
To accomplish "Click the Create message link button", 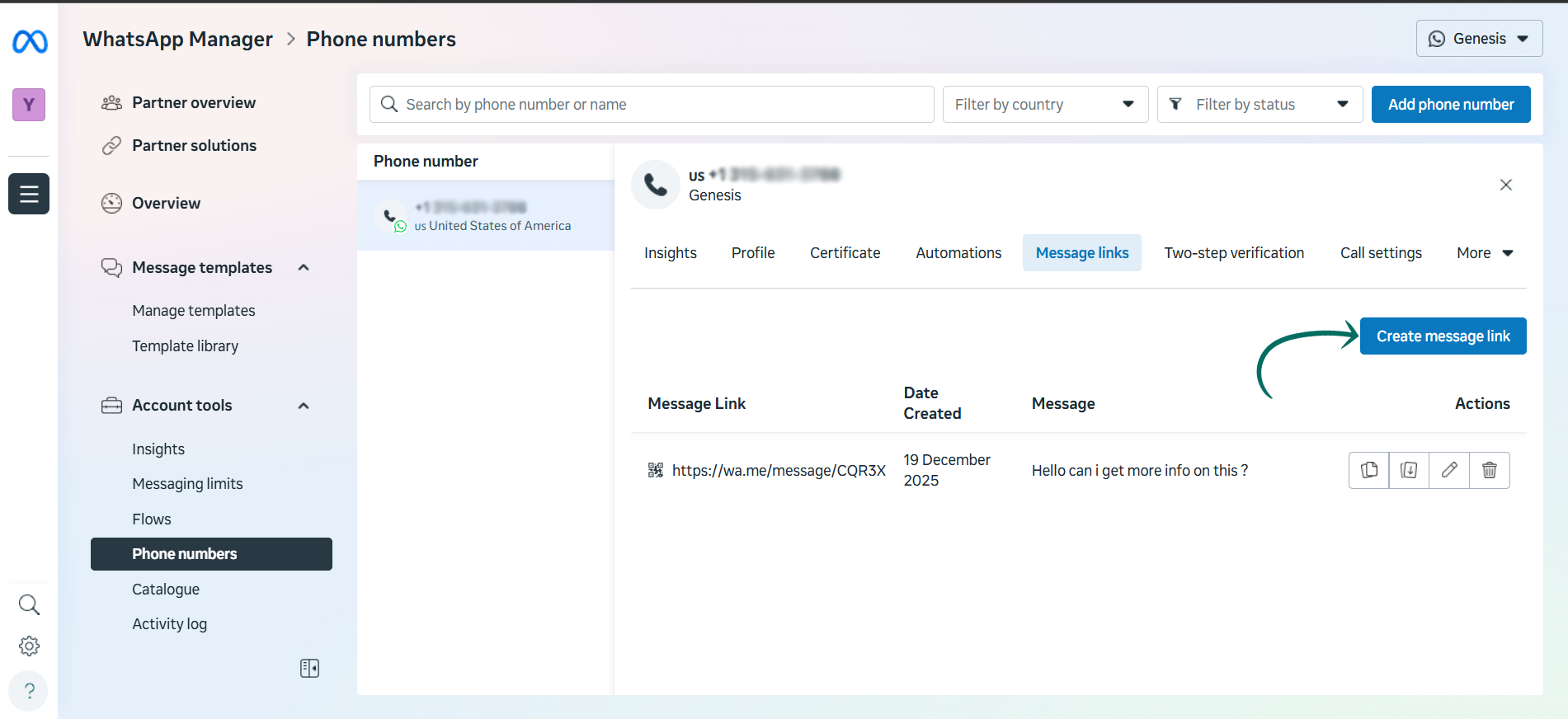I will (1443, 336).
